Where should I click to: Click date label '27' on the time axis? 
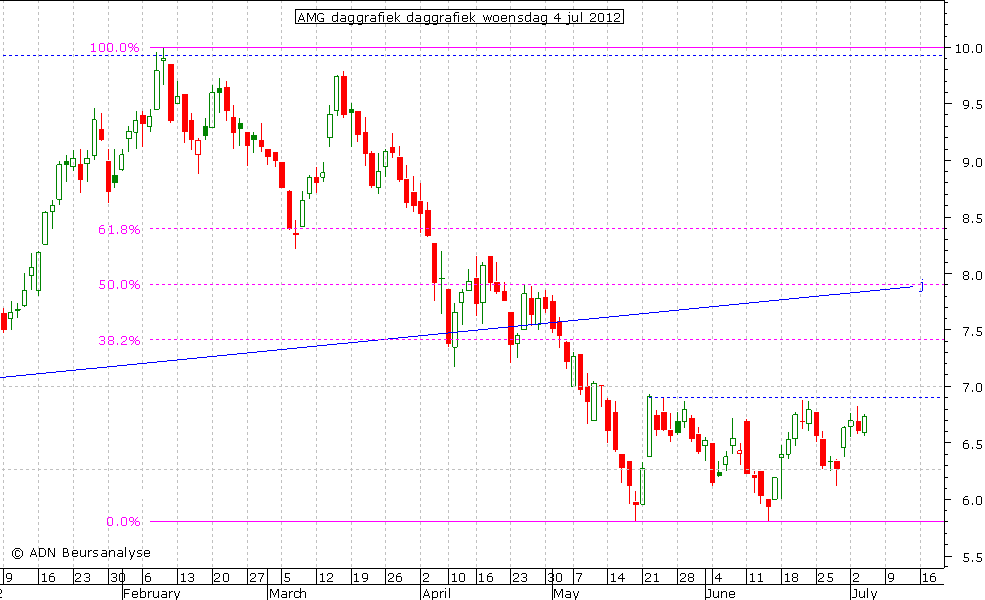(x=256, y=577)
